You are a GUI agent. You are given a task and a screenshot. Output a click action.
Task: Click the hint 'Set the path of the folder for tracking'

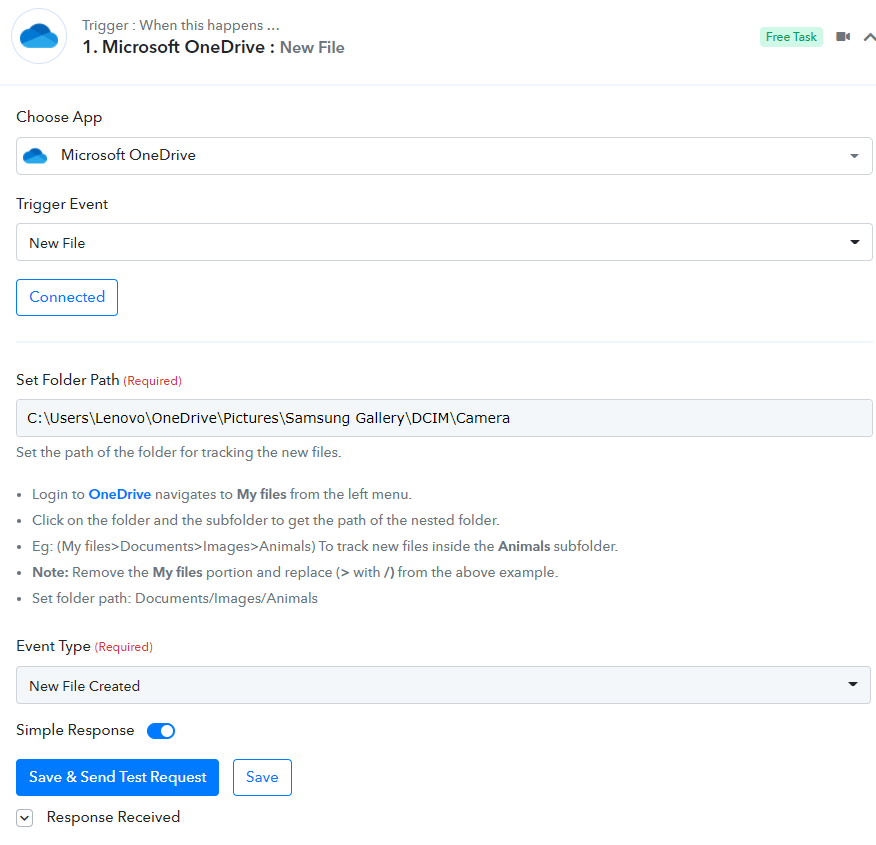click(179, 452)
